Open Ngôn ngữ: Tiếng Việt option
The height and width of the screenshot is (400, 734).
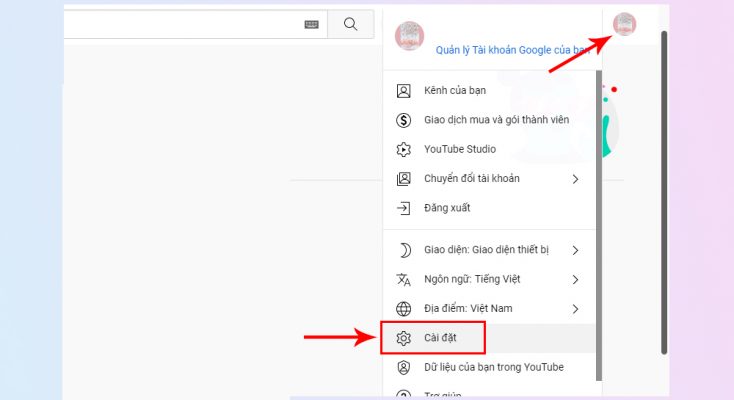(x=489, y=279)
